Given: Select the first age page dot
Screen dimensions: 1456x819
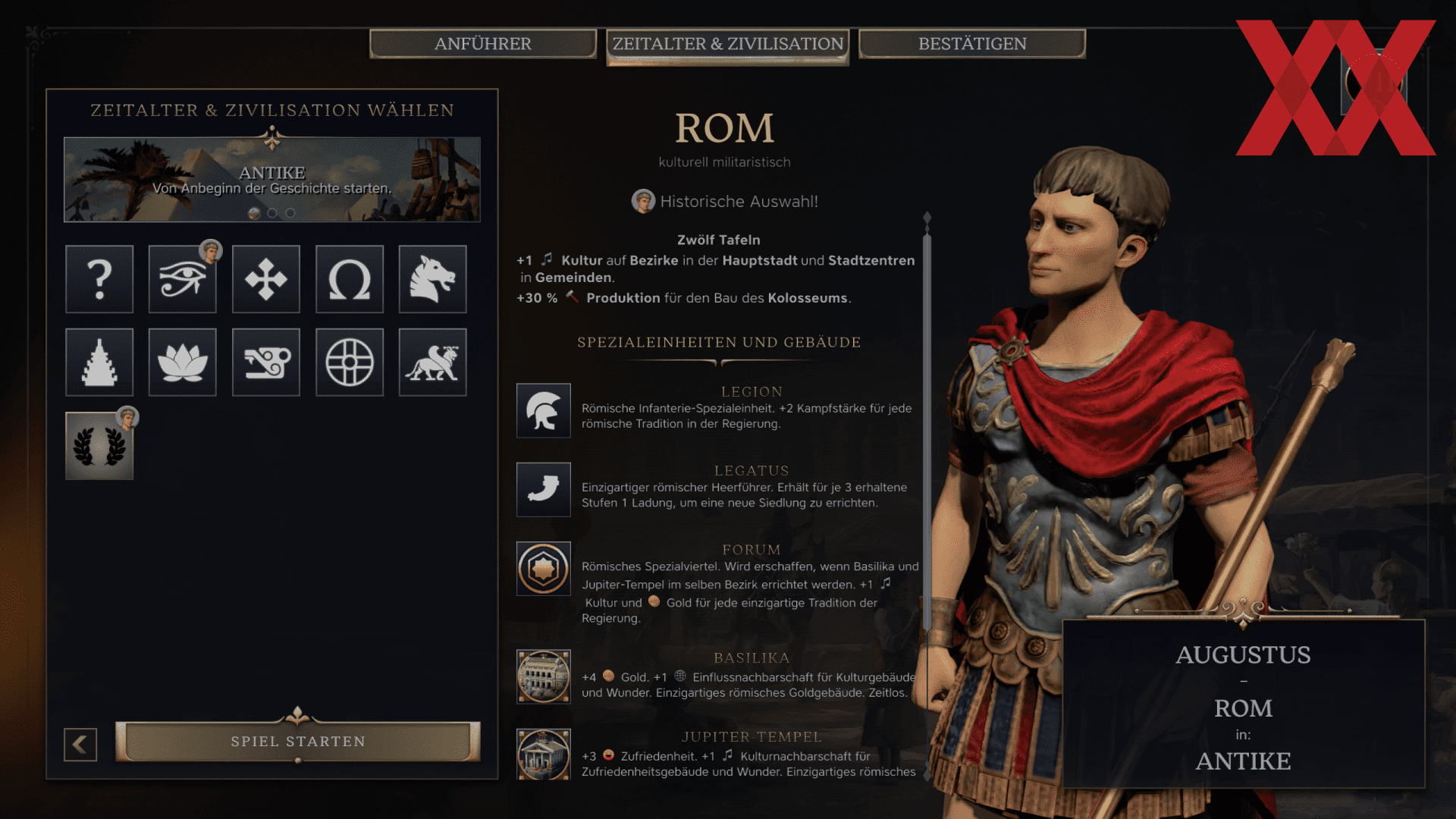Looking at the screenshot, I should [254, 213].
